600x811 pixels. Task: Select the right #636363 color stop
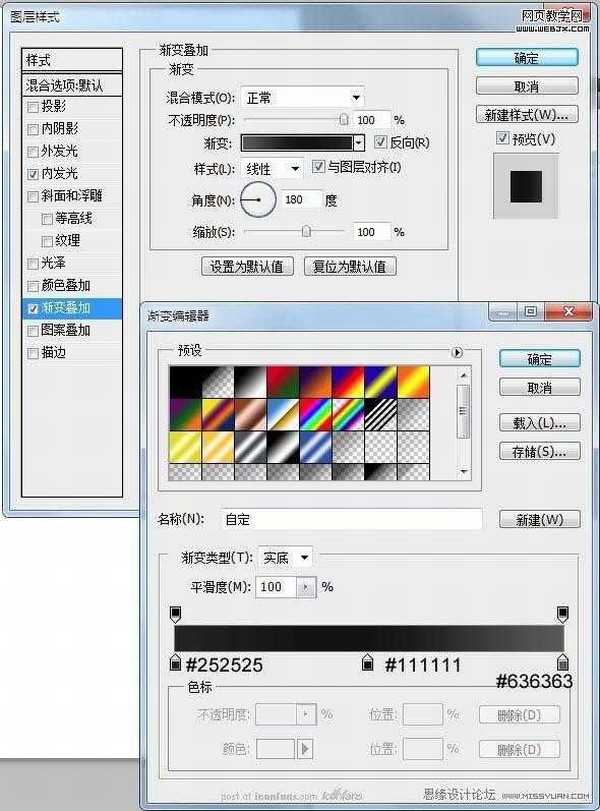563,662
